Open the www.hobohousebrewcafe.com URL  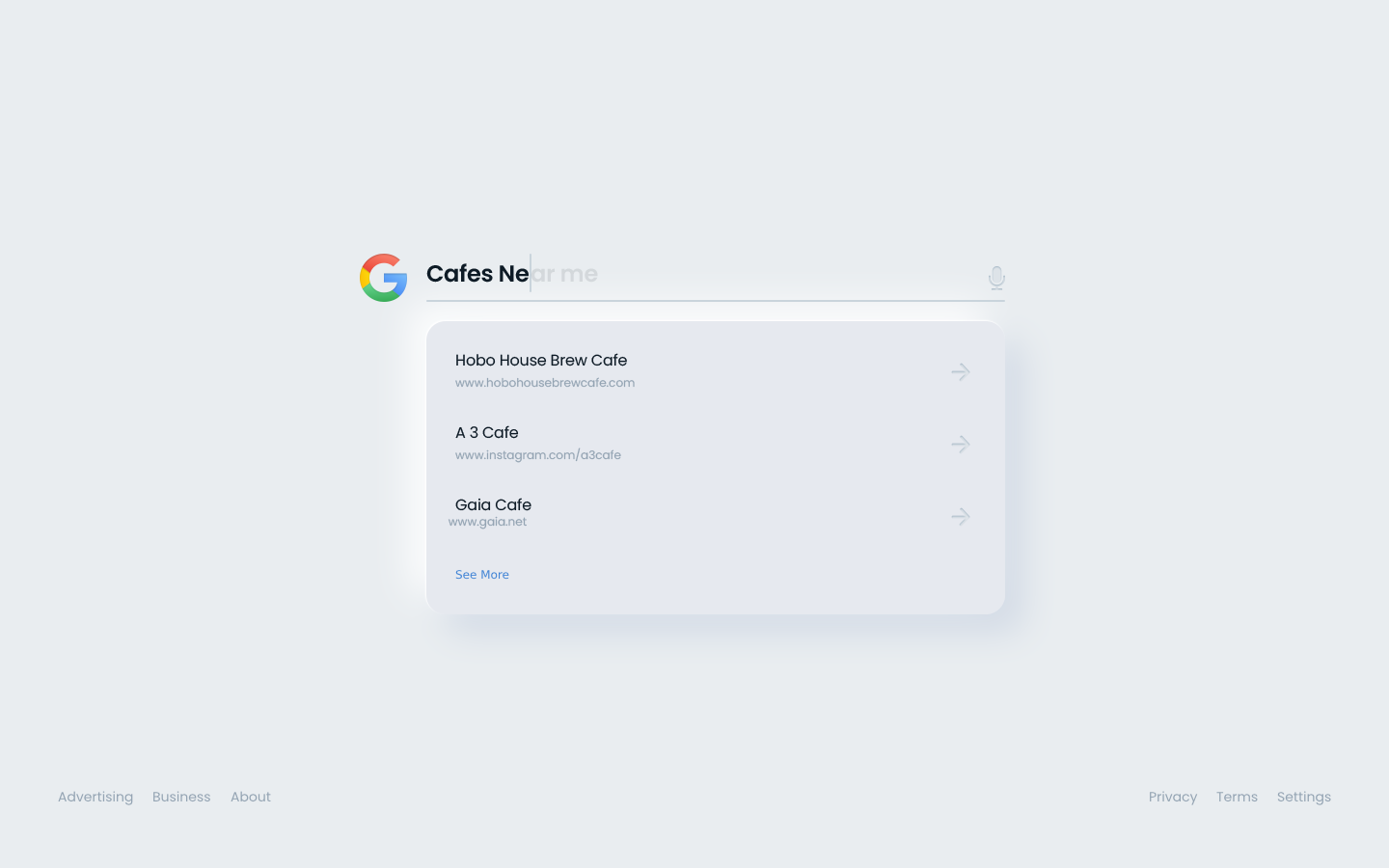click(x=545, y=383)
